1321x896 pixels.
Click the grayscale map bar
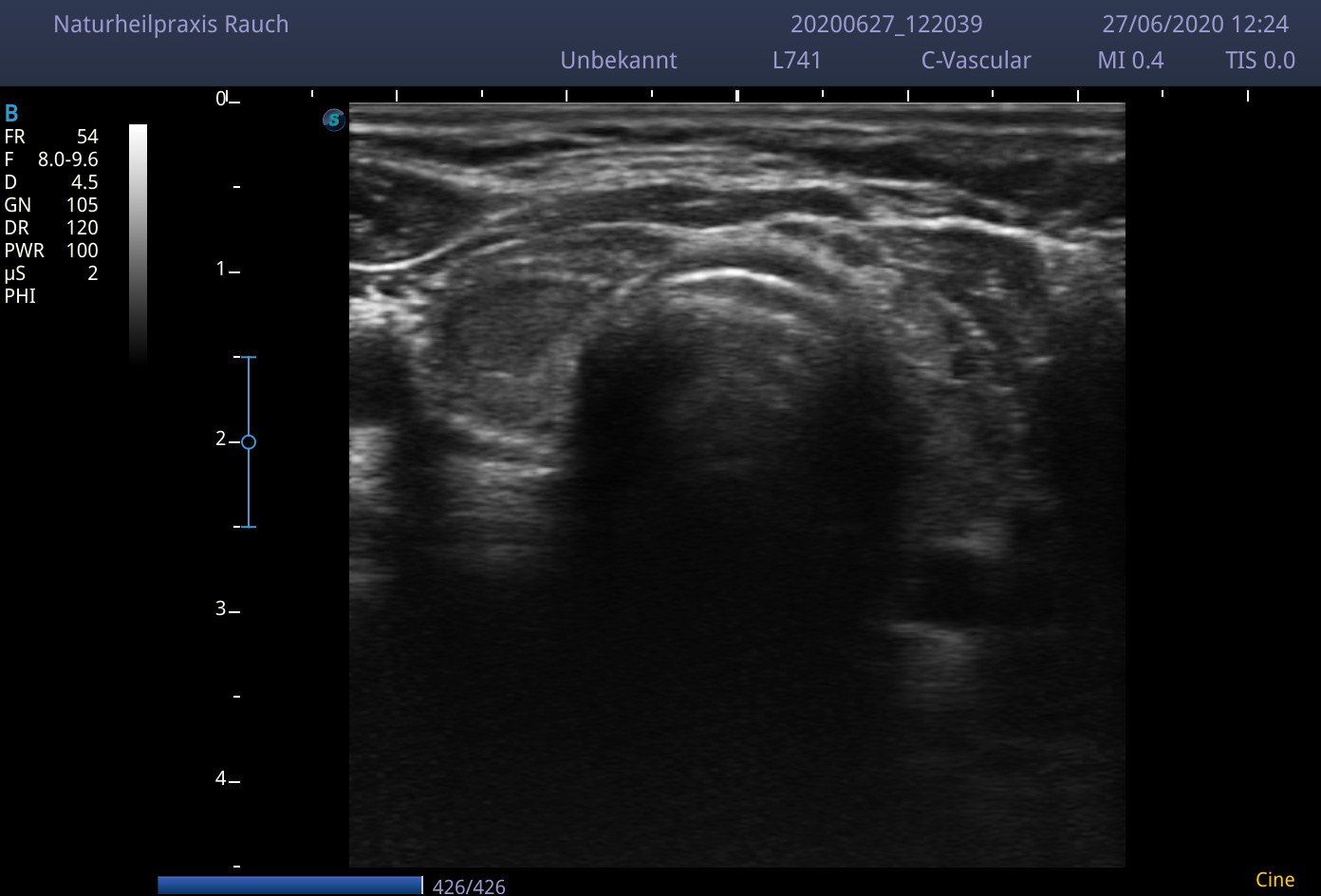tap(139, 242)
